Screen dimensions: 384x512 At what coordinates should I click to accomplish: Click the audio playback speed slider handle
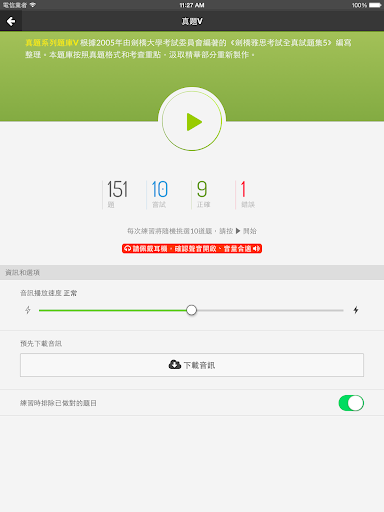(x=191, y=310)
